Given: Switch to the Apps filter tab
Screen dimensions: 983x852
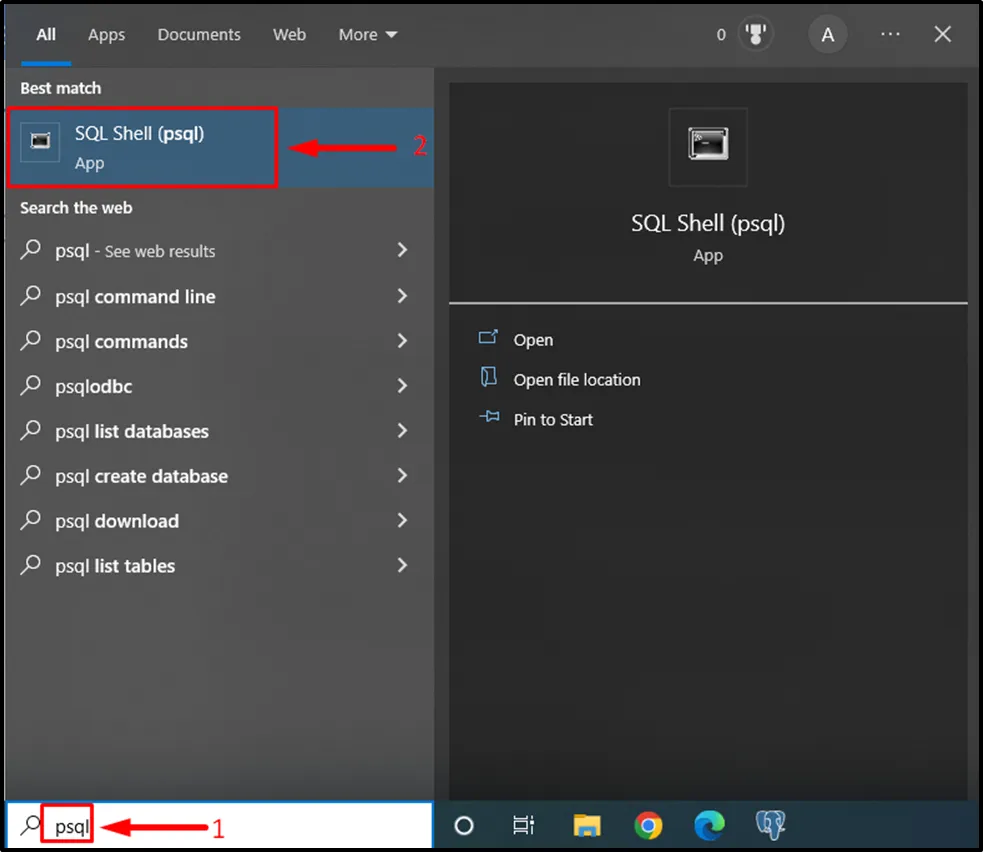Looking at the screenshot, I should tap(106, 35).
